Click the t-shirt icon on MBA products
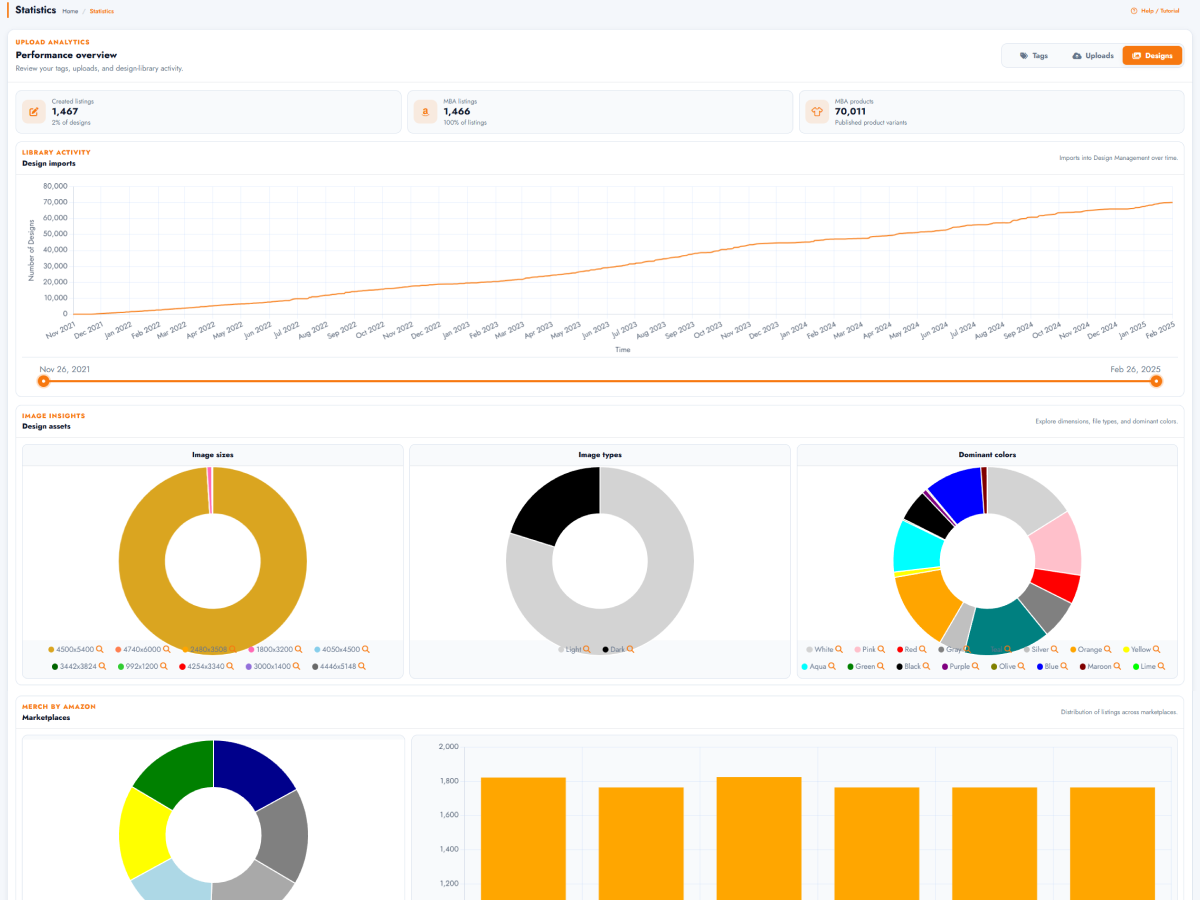The image size is (1200, 900). (816, 112)
